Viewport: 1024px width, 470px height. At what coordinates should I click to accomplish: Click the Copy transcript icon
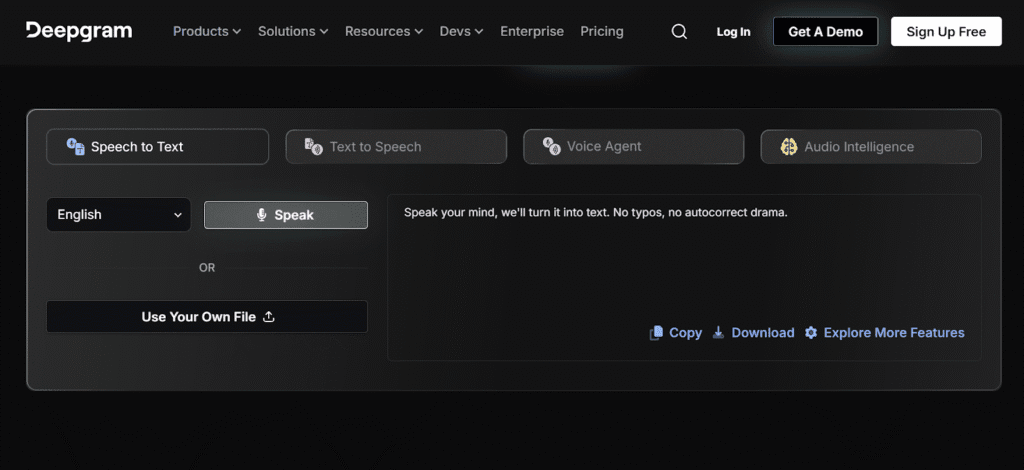click(x=656, y=333)
